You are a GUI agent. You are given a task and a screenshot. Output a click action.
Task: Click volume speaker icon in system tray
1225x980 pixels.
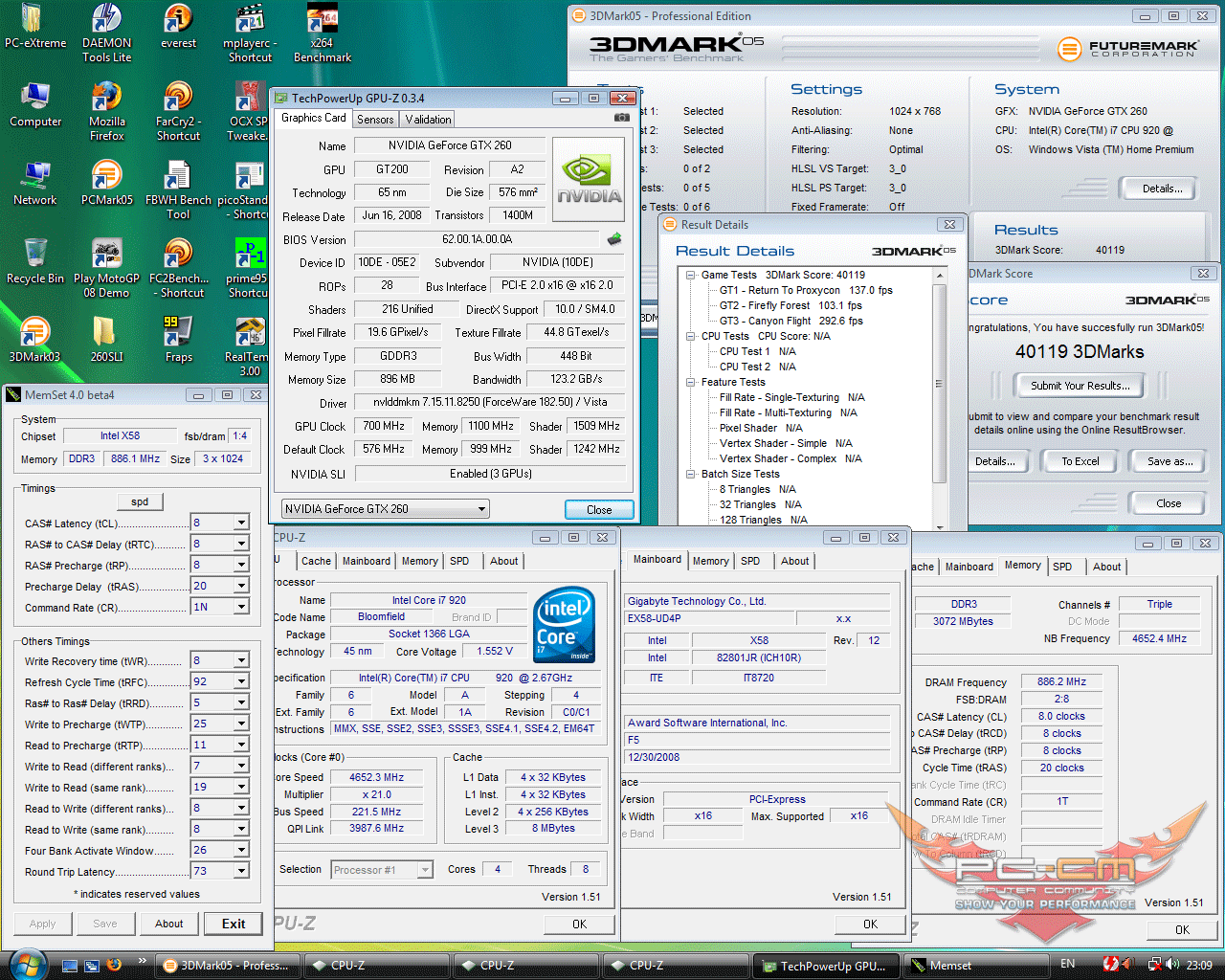tap(1173, 965)
